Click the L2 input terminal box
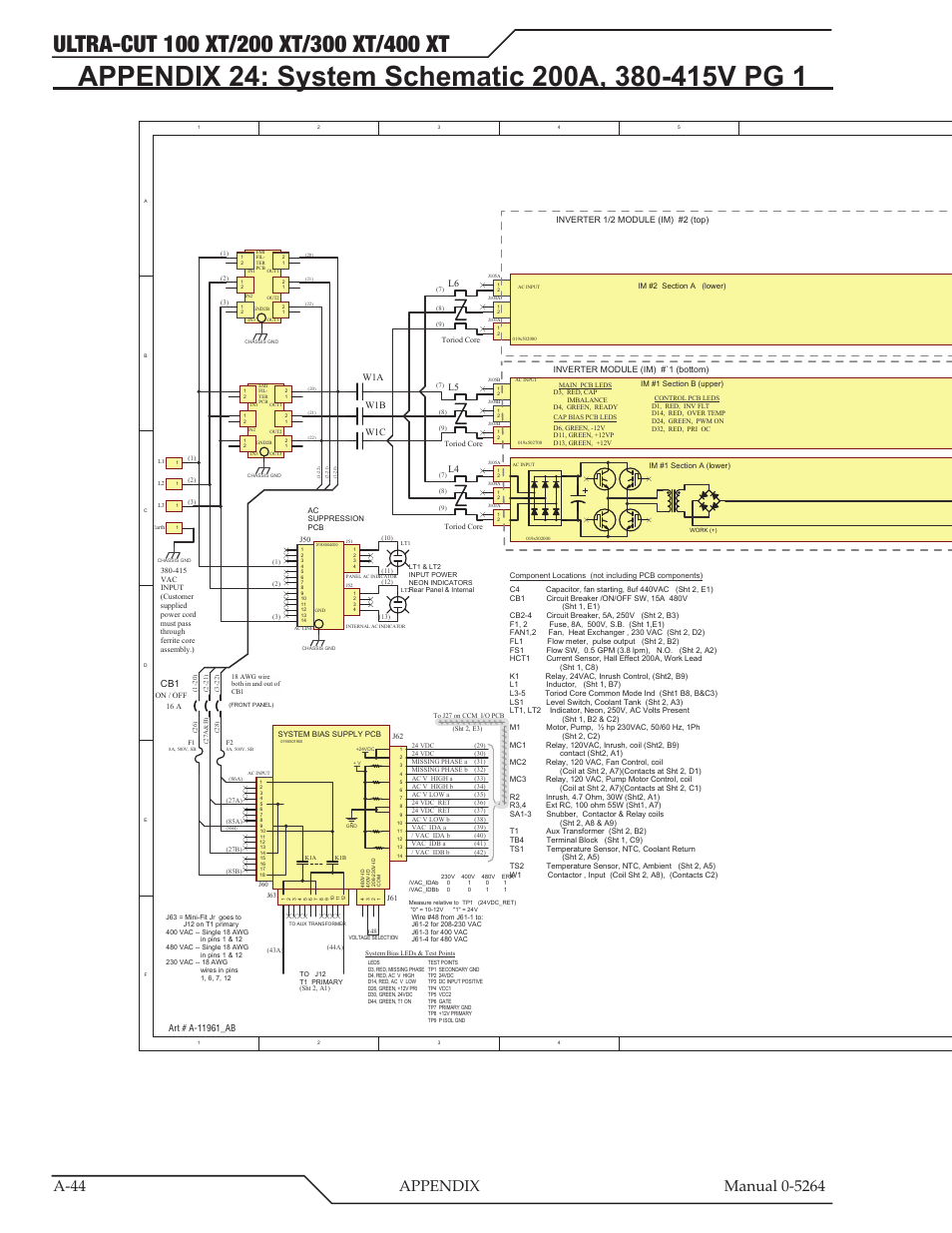The image size is (952, 1233). click(175, 484)
